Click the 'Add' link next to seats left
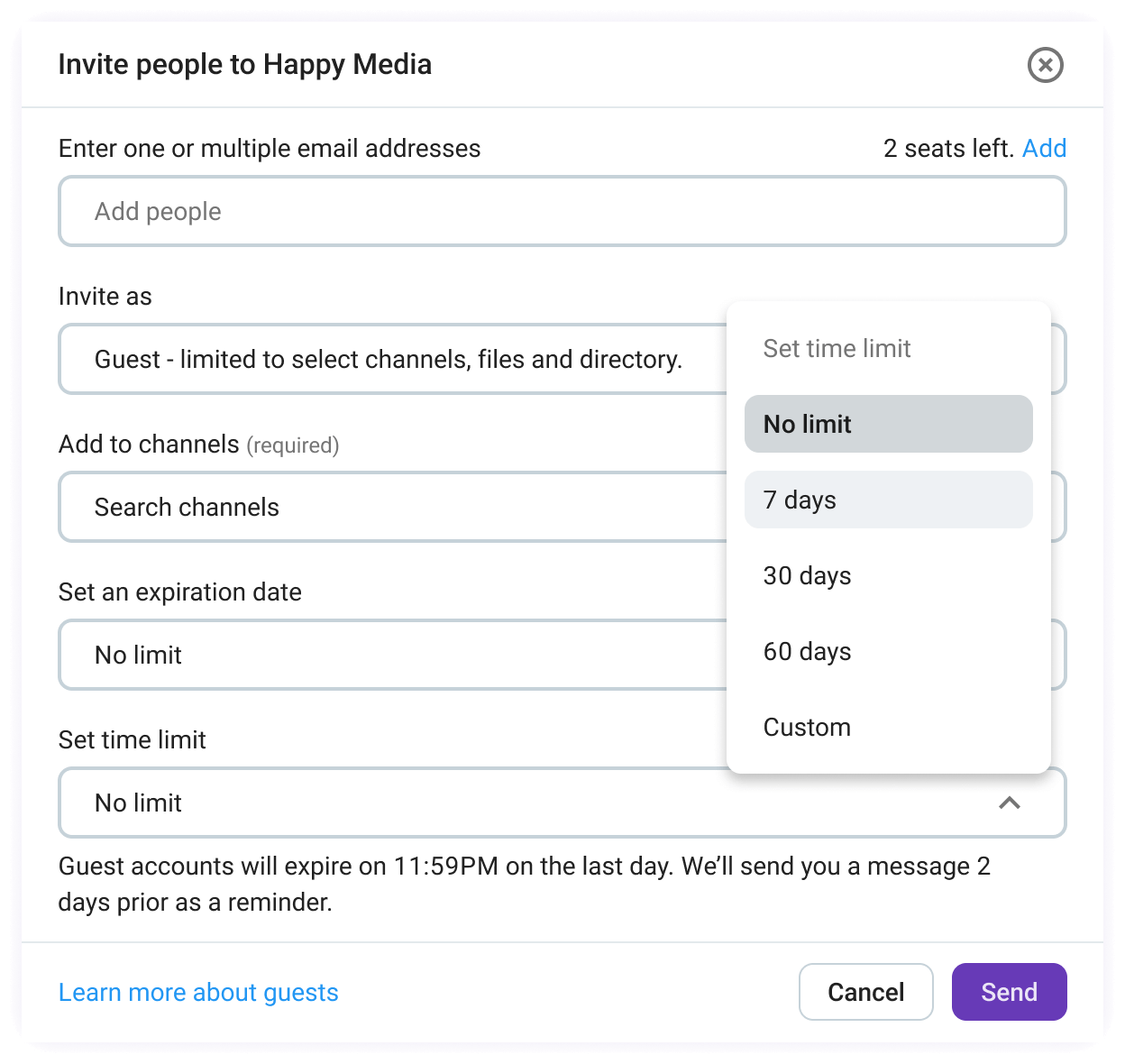 tap(1045, 148)
